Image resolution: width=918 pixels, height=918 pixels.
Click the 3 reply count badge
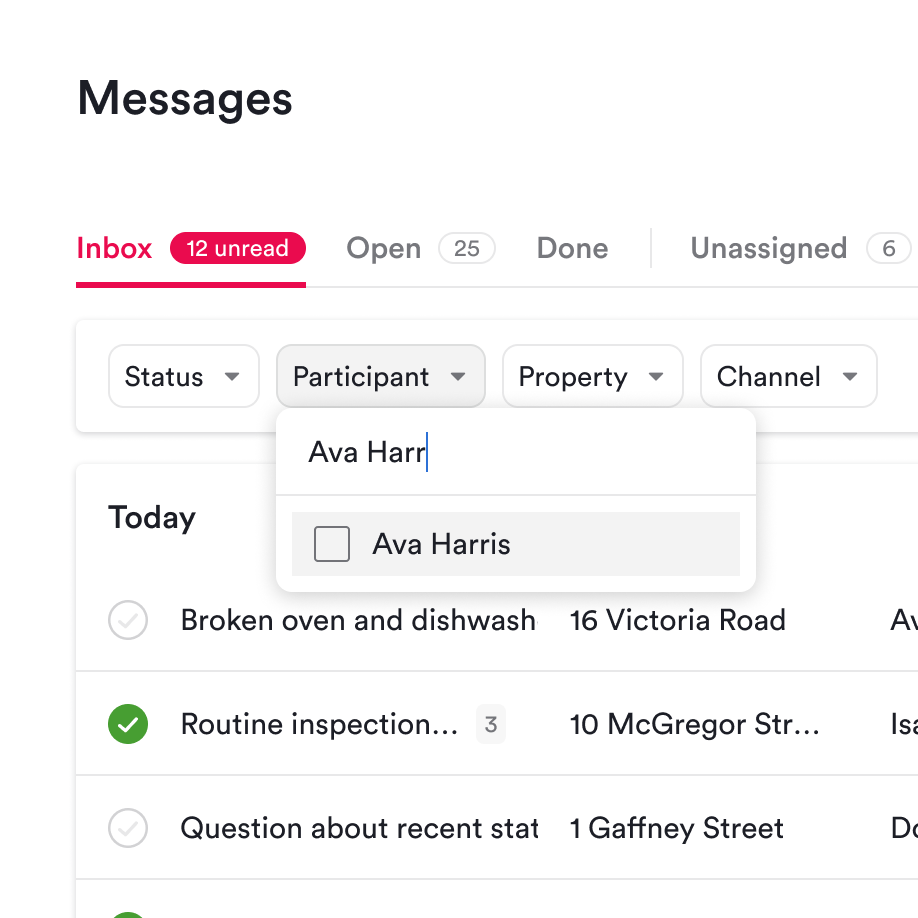pos(491,724)
